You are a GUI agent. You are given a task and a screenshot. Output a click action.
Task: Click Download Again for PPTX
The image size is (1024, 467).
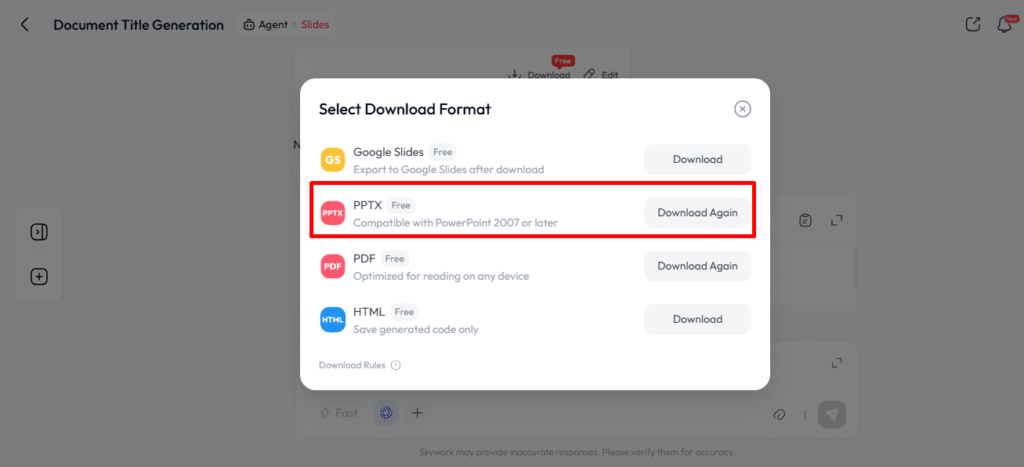point(697,213)
